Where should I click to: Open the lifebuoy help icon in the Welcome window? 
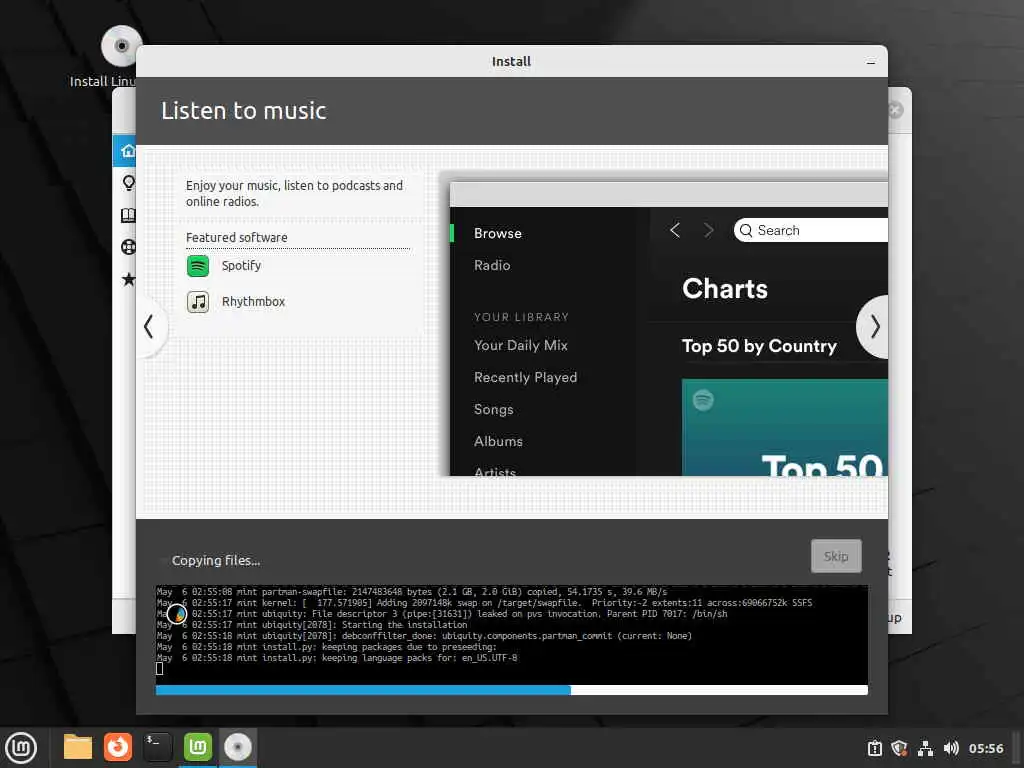click(129, 247)
